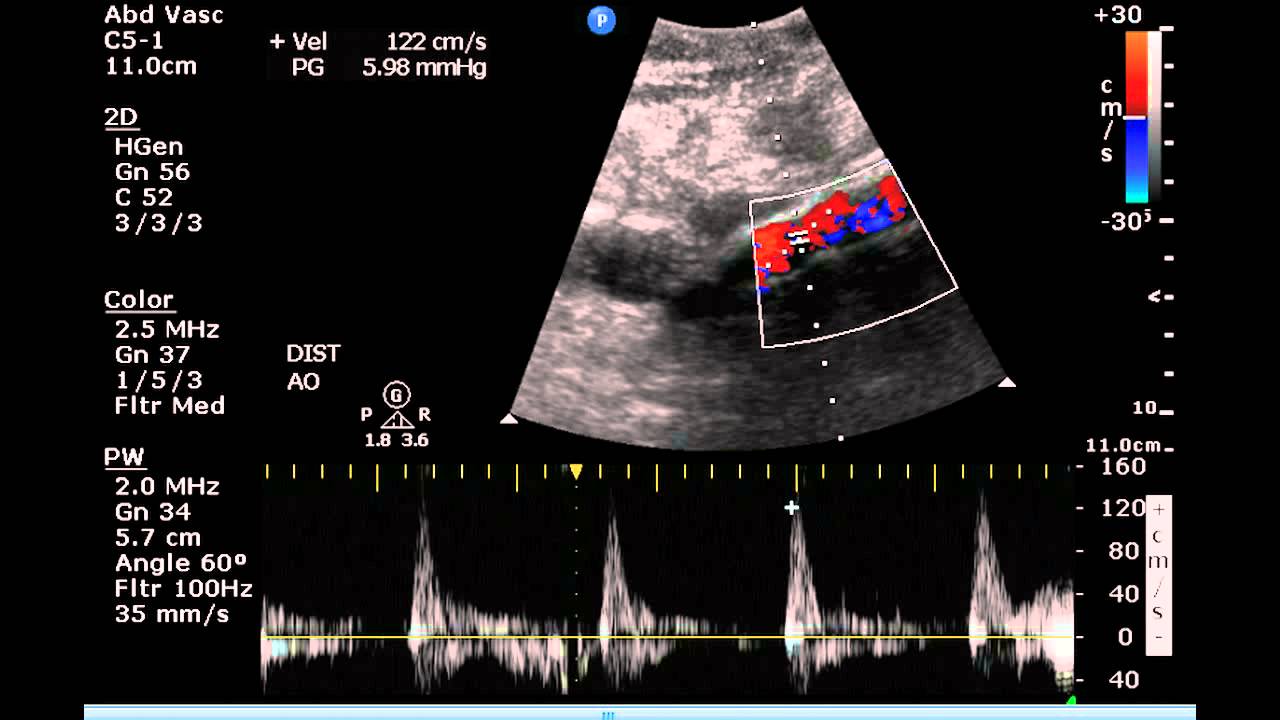
Task: Click the "-30" color scale minimum
Action: coord(1119,220)
